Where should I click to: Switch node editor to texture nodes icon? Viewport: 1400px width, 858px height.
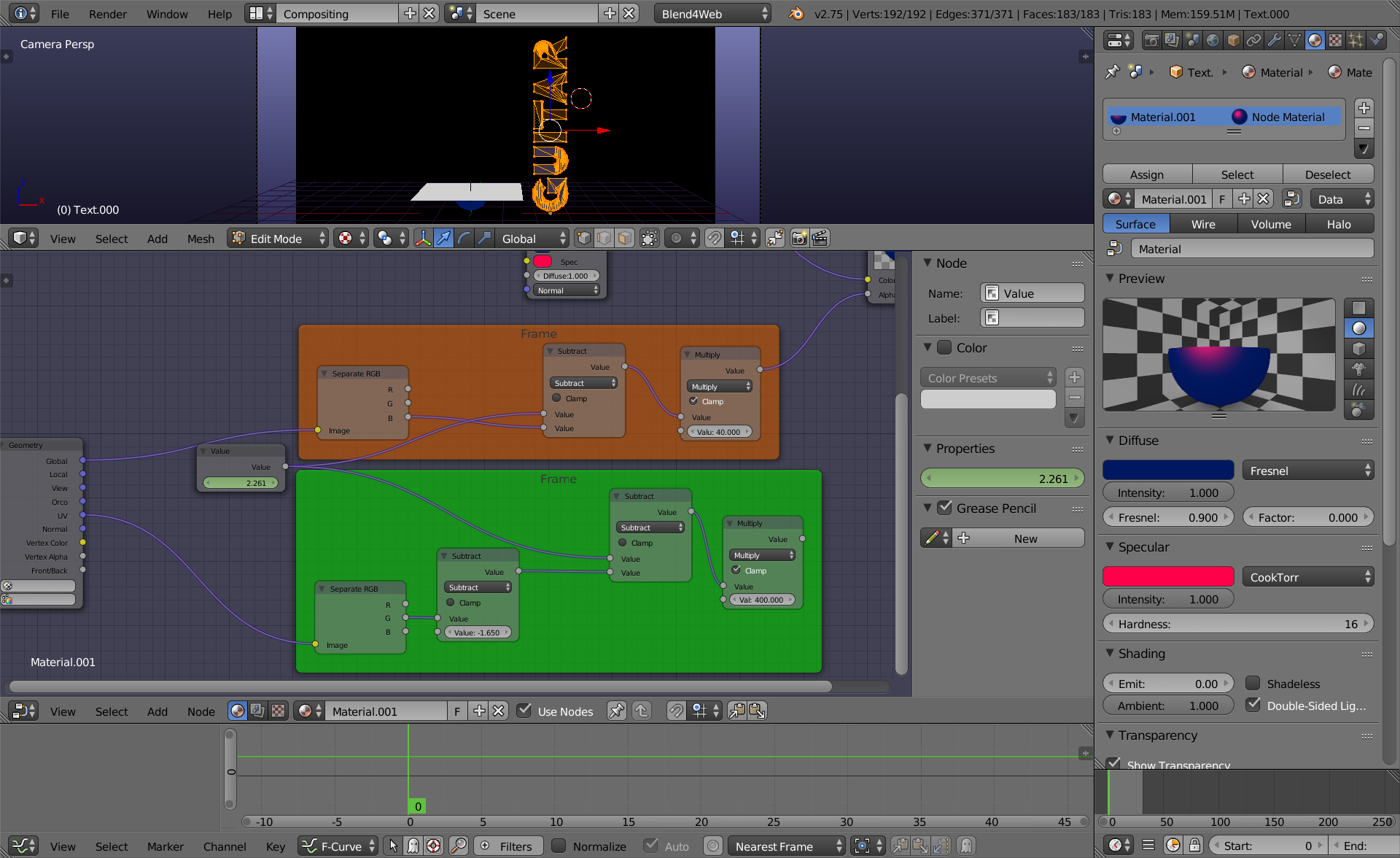[277, 711]
